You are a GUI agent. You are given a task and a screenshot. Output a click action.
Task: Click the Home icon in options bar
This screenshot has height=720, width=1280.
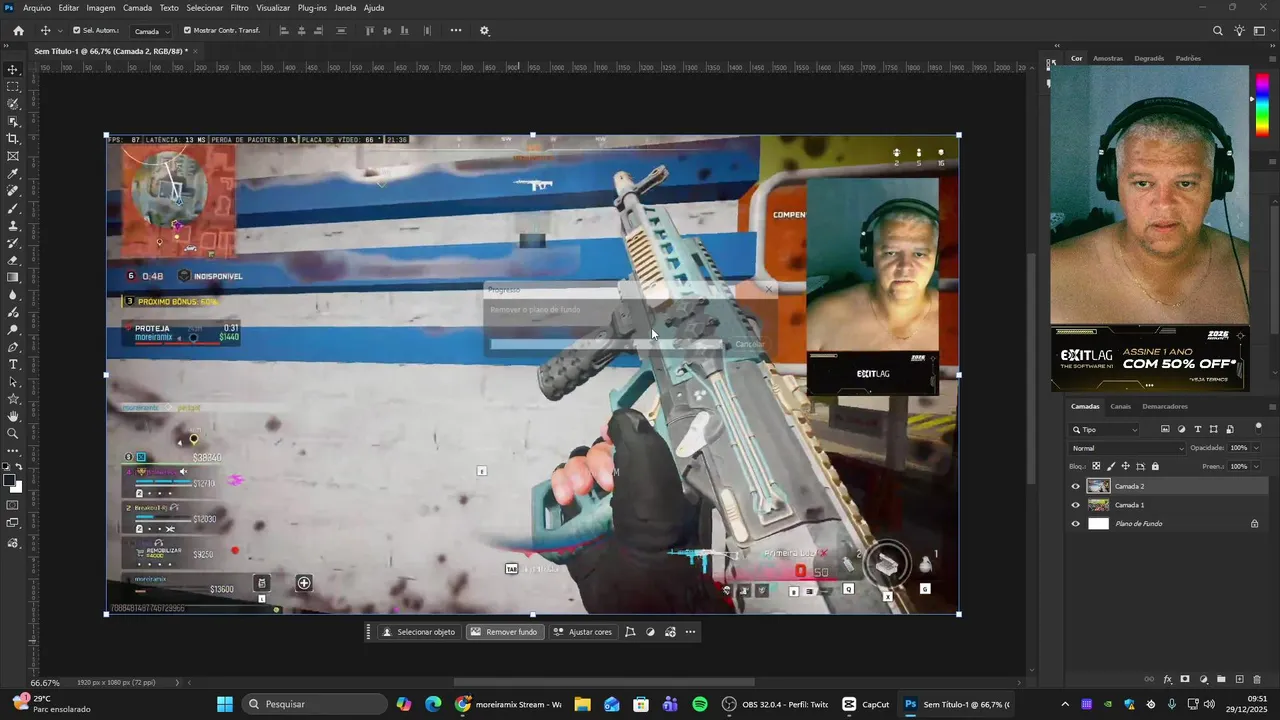pyautogui.click(x=18, y=31)
